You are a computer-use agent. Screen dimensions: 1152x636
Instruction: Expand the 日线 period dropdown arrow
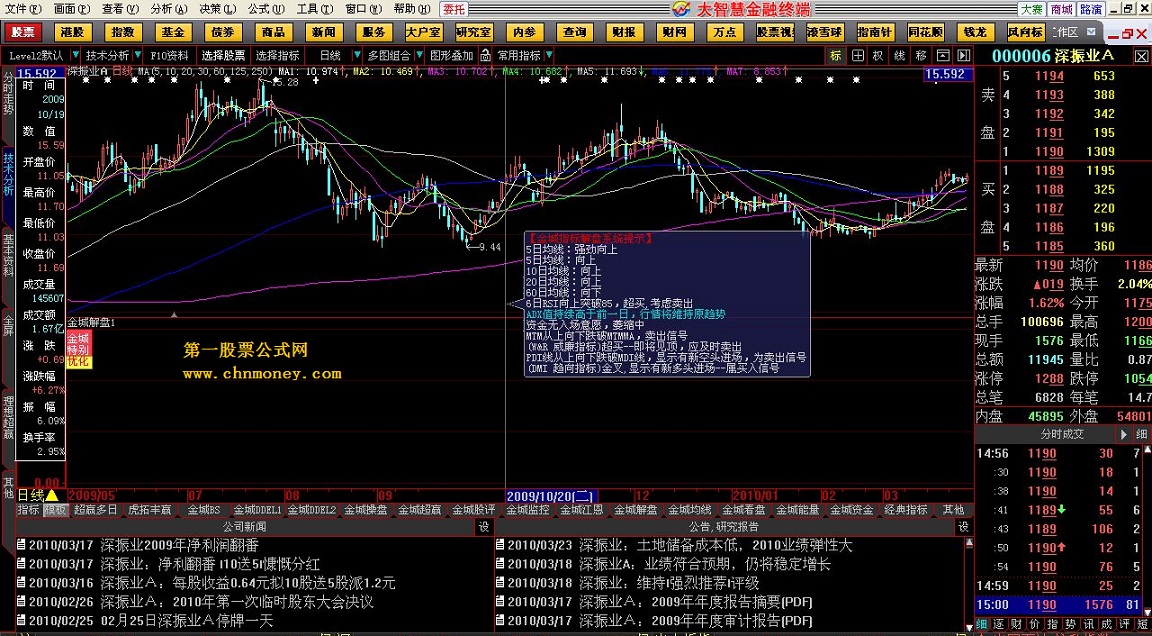tap(357, 55)
